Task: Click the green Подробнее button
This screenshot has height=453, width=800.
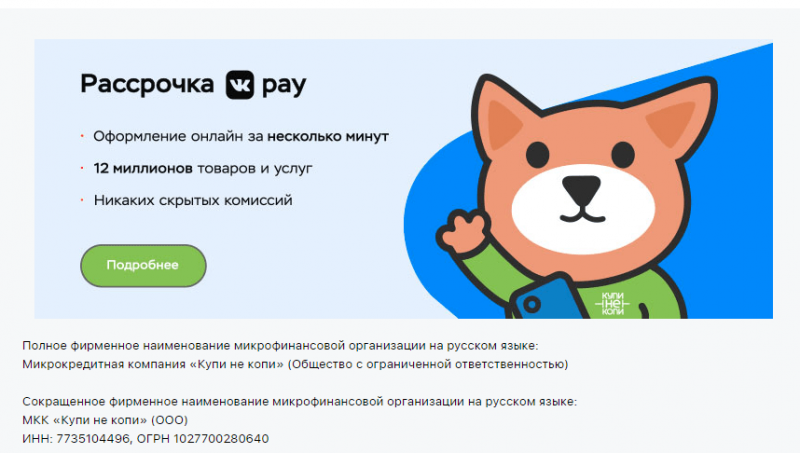Action: (x=143, y=265)
